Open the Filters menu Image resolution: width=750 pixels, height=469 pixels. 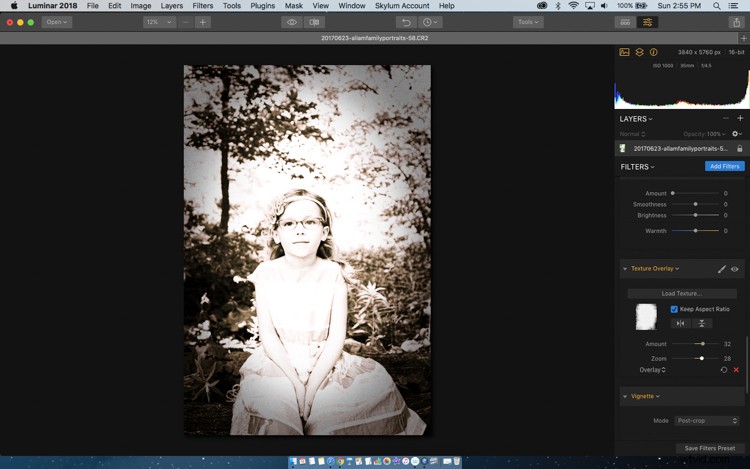(203, 6)
